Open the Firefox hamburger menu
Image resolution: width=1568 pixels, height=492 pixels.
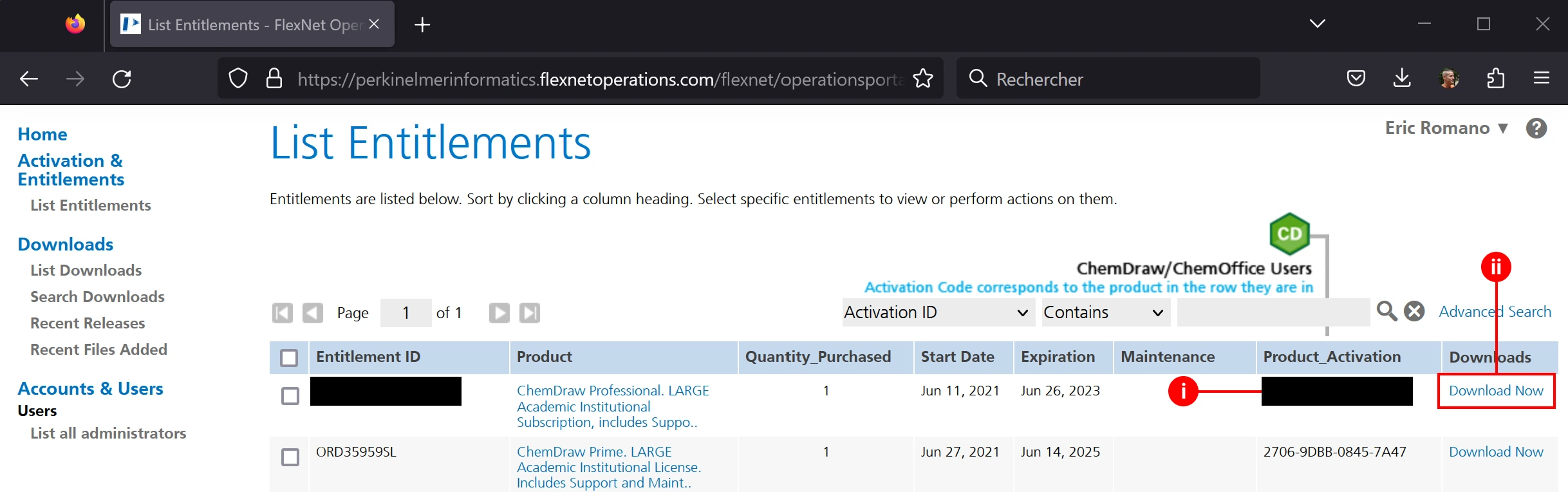(x=1542, y=79)
